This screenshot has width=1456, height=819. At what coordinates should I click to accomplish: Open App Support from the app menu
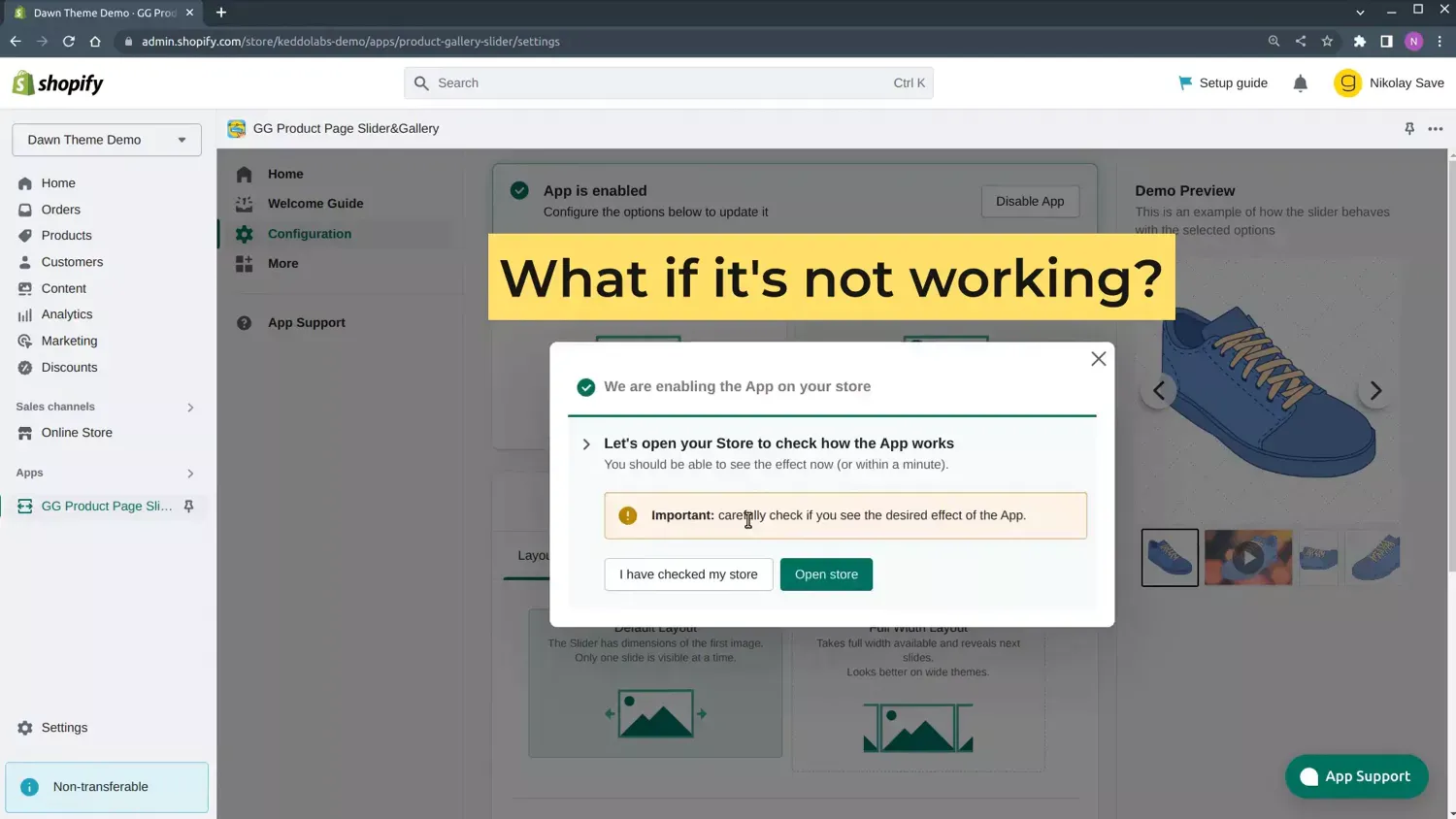307,322
